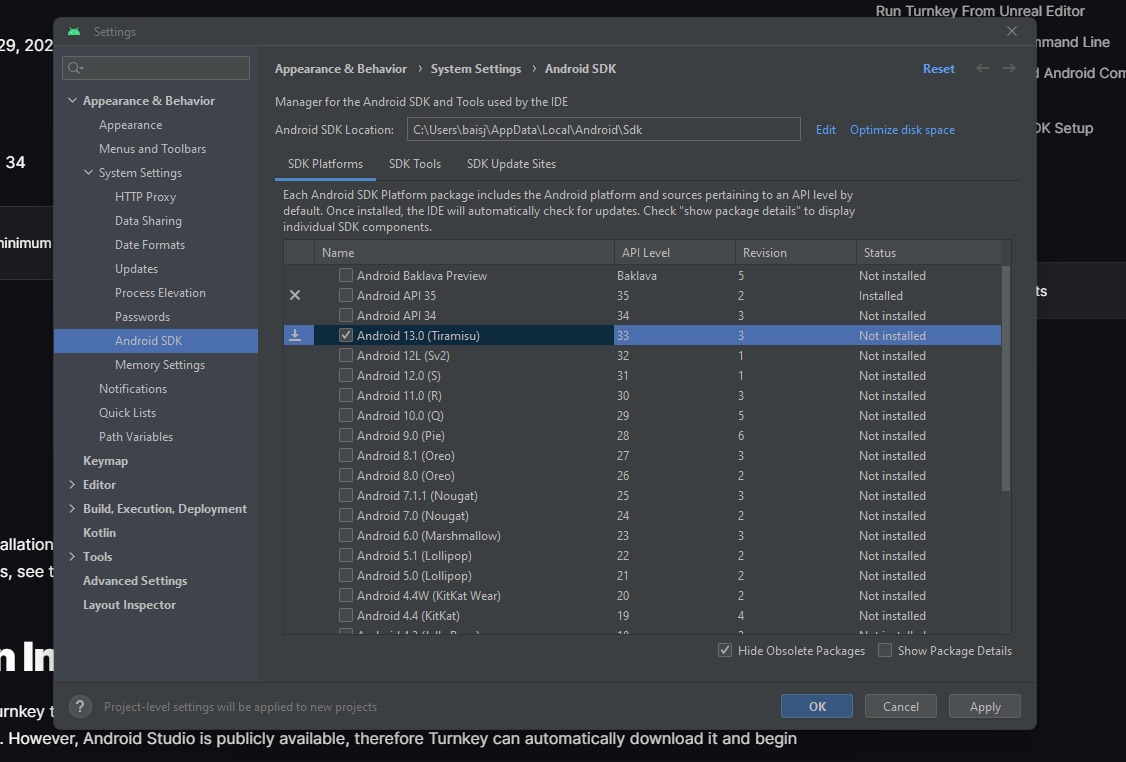
Task: Close the Settings dialog
Action: [1012, 32]
